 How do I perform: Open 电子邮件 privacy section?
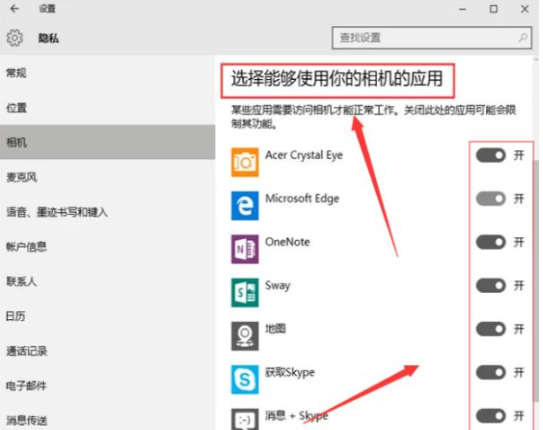tap(107, 386)
